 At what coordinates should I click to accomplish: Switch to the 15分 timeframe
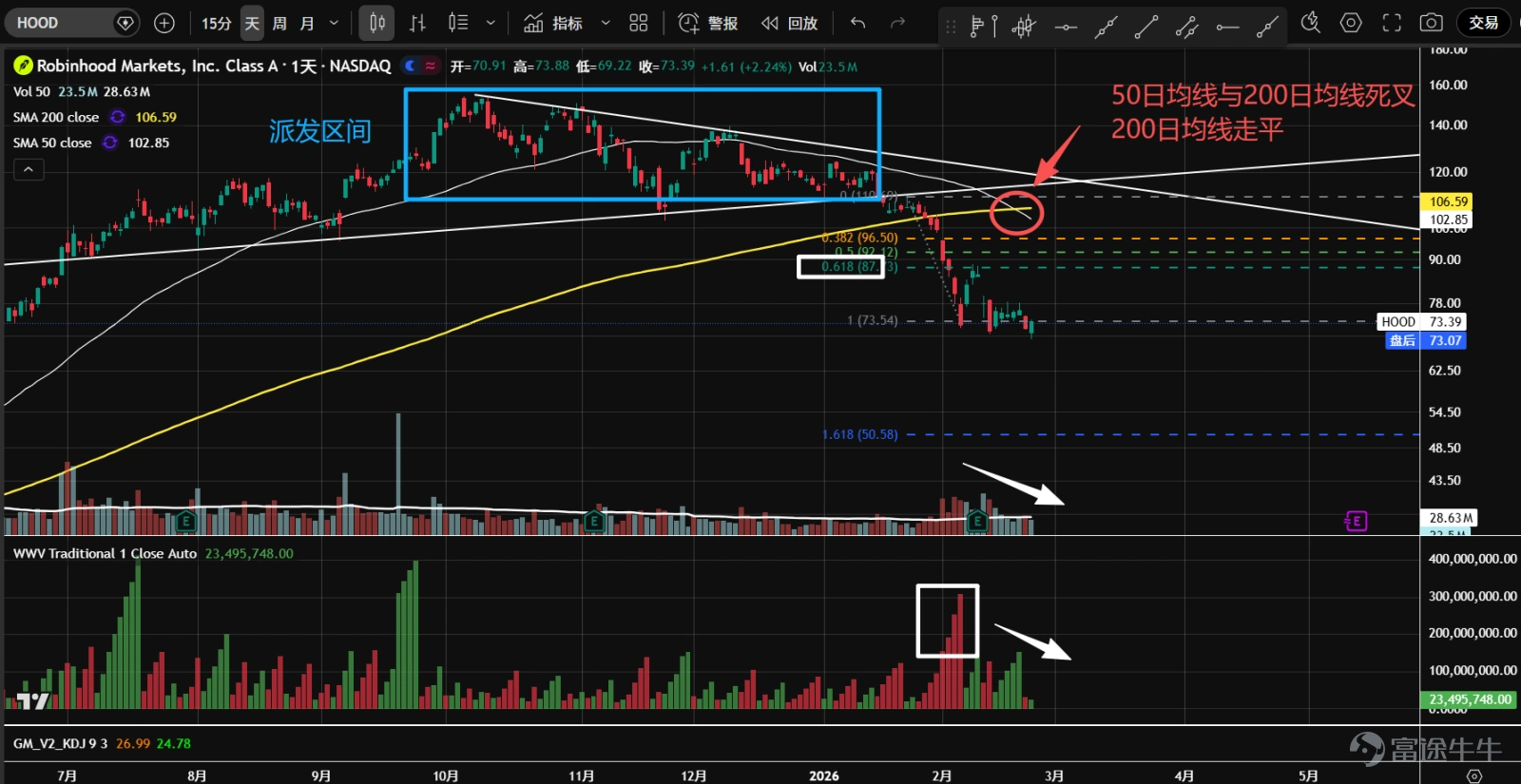[217, 23]
